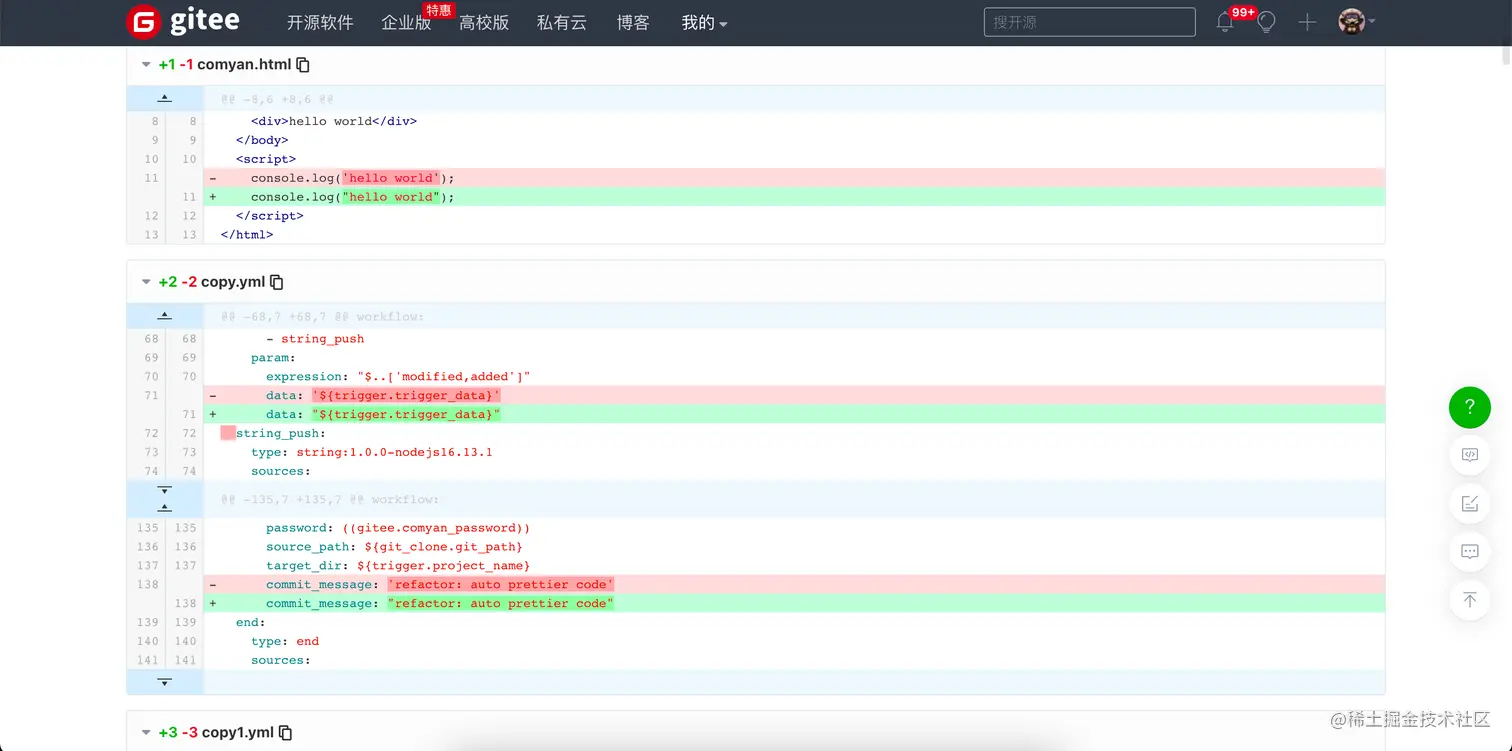Copy copy.yml file path icon

277,282
